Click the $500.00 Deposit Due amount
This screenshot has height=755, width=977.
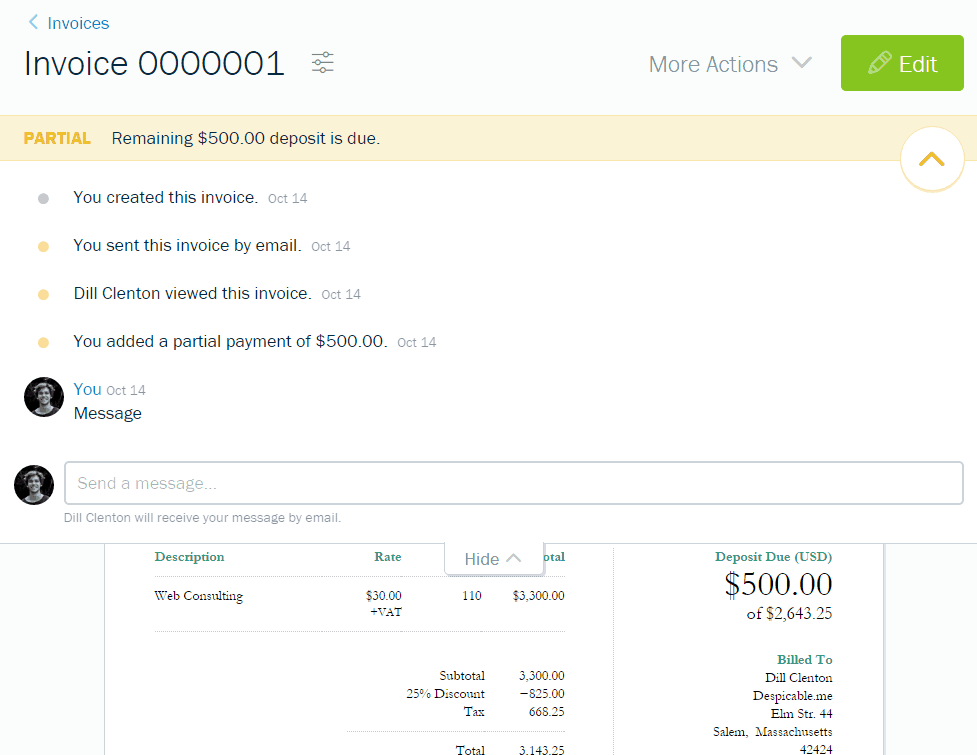pos(777,584)
